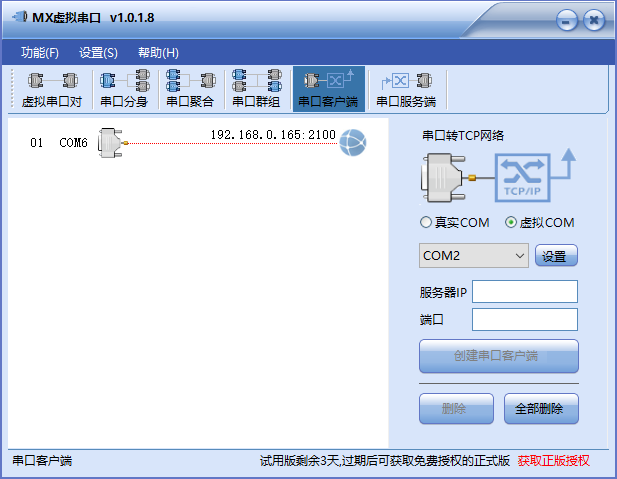The image size is (617, 479).
Task: Click the 串口客户端 status bar text
Action: pos(42,461)
